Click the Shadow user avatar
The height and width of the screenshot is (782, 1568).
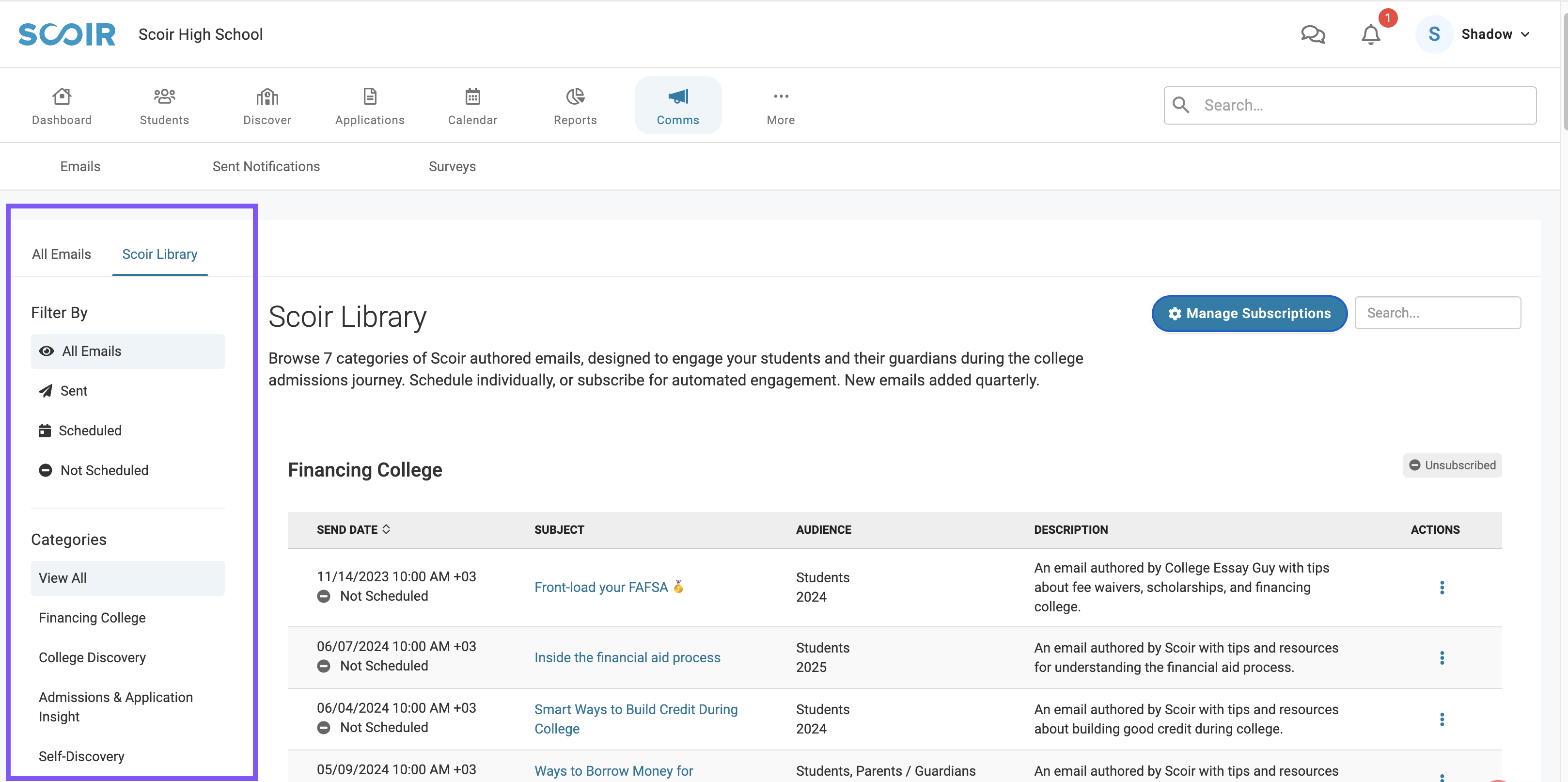(1434, 34)
